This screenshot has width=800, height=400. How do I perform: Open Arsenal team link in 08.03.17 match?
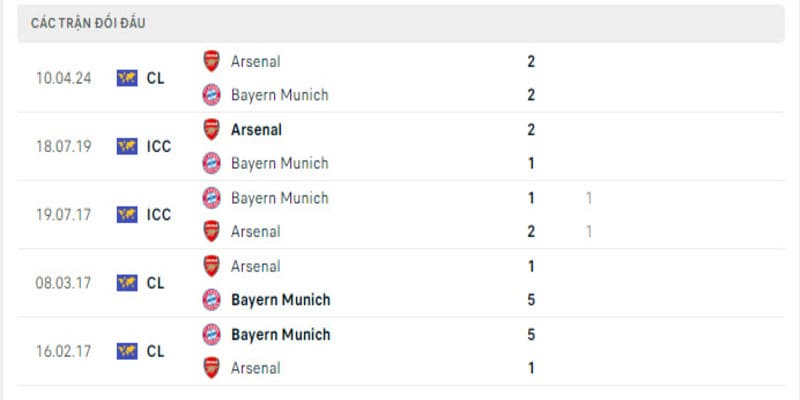(255, 266)
